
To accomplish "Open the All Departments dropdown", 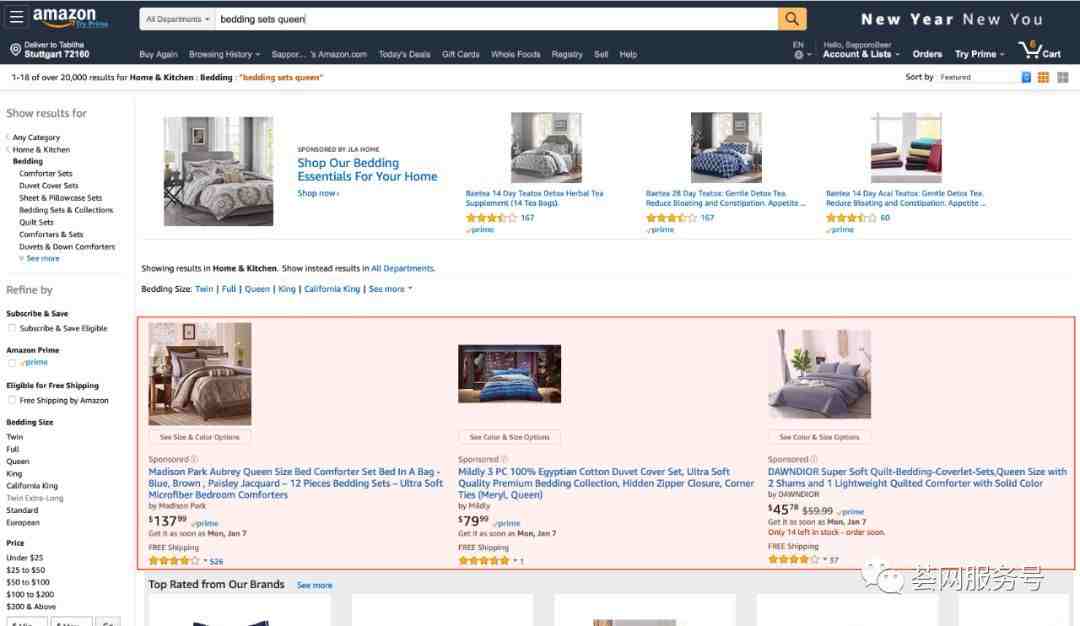I will point(178,19).
